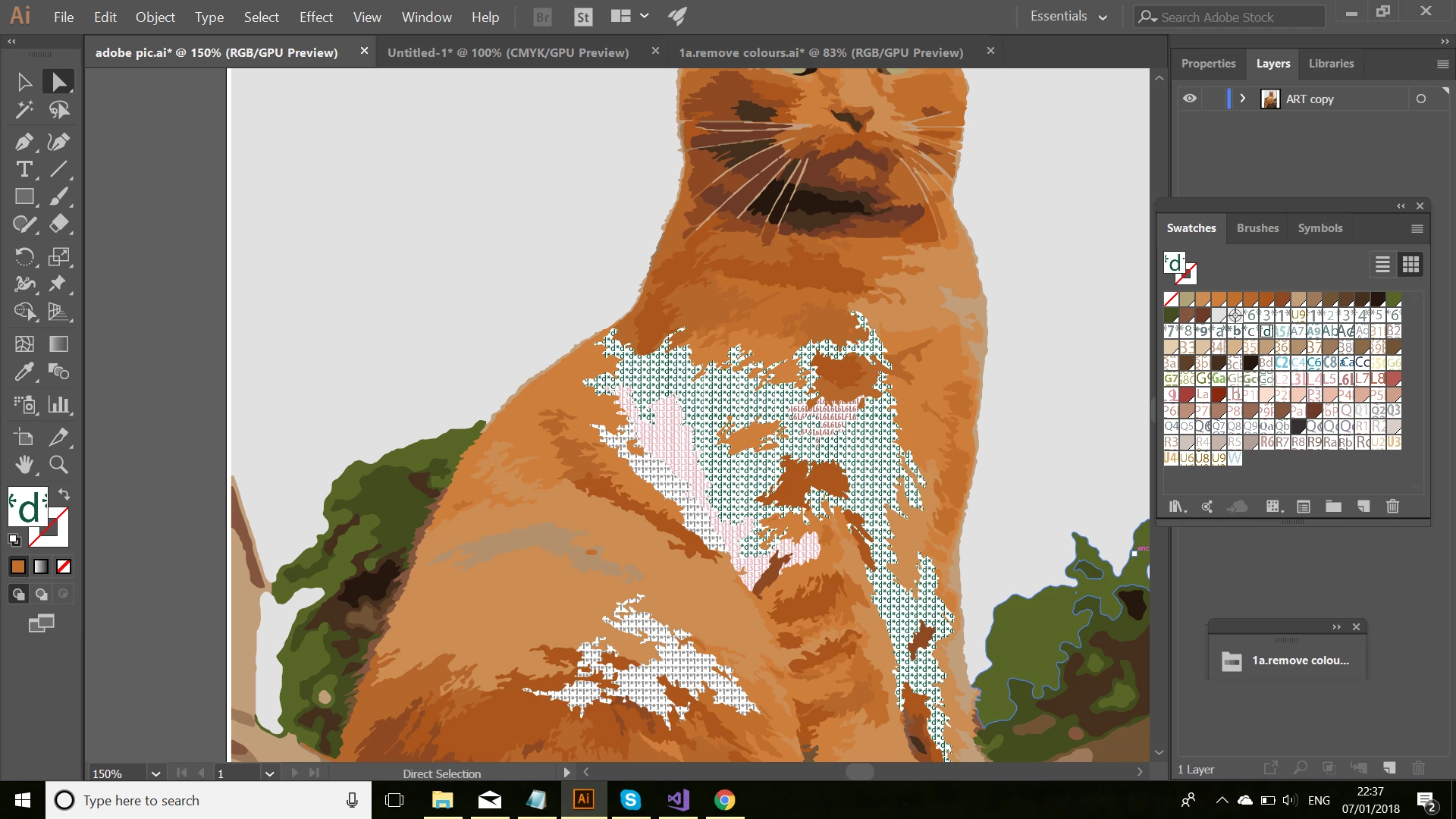Open the Essentials workspace dropdown

pos(1068,17)
